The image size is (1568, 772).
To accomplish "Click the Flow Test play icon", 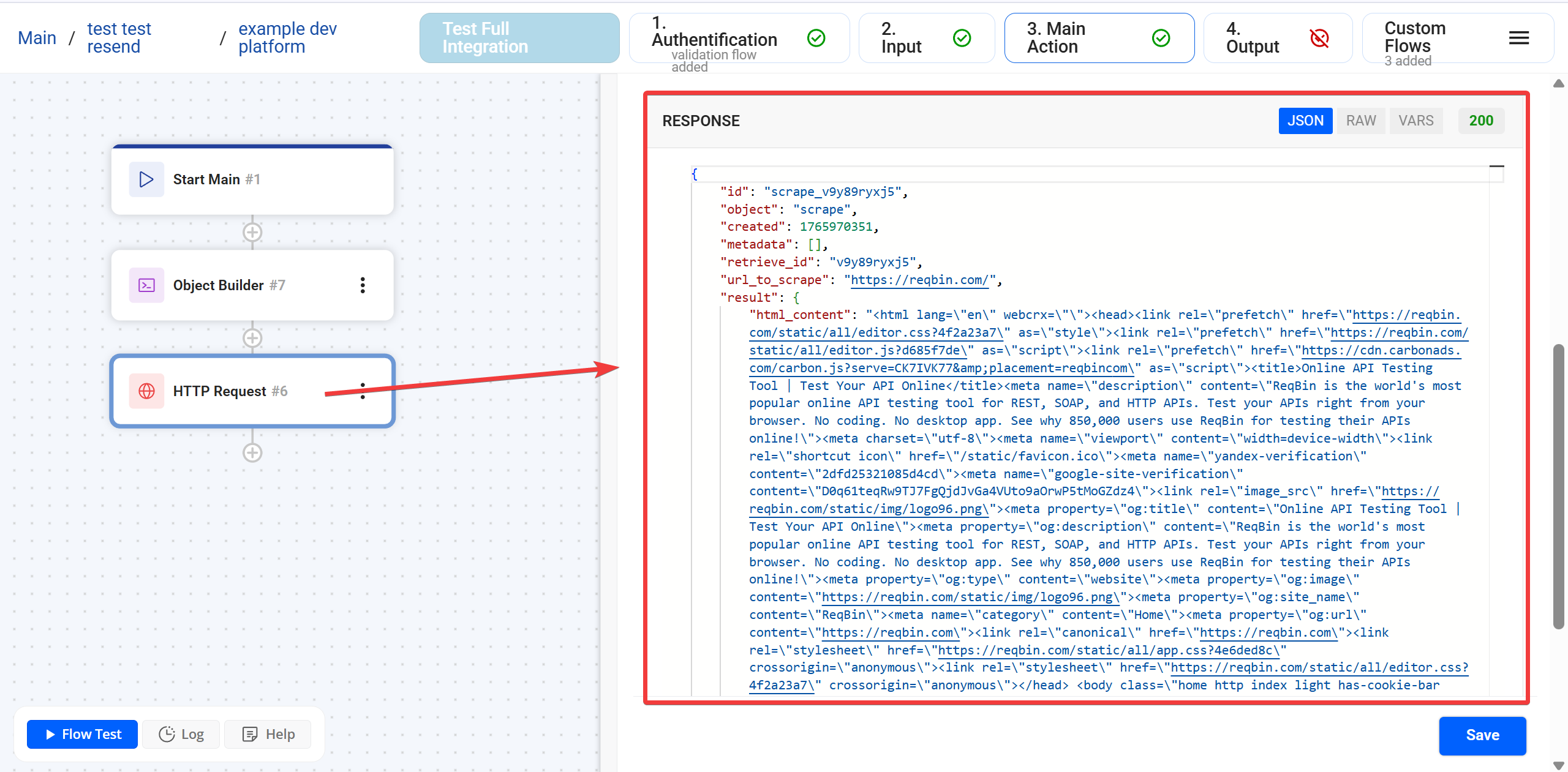I will tap(50, 734).
